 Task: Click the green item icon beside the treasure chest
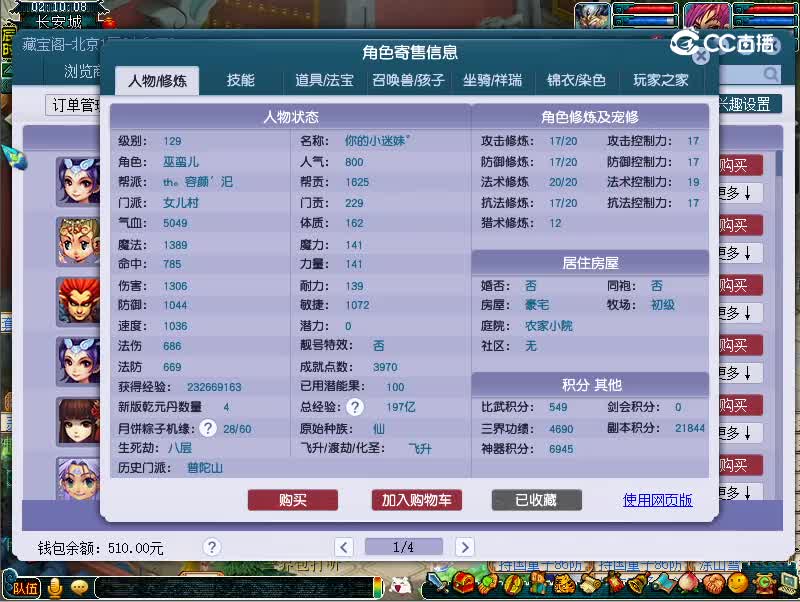(488, 585)
